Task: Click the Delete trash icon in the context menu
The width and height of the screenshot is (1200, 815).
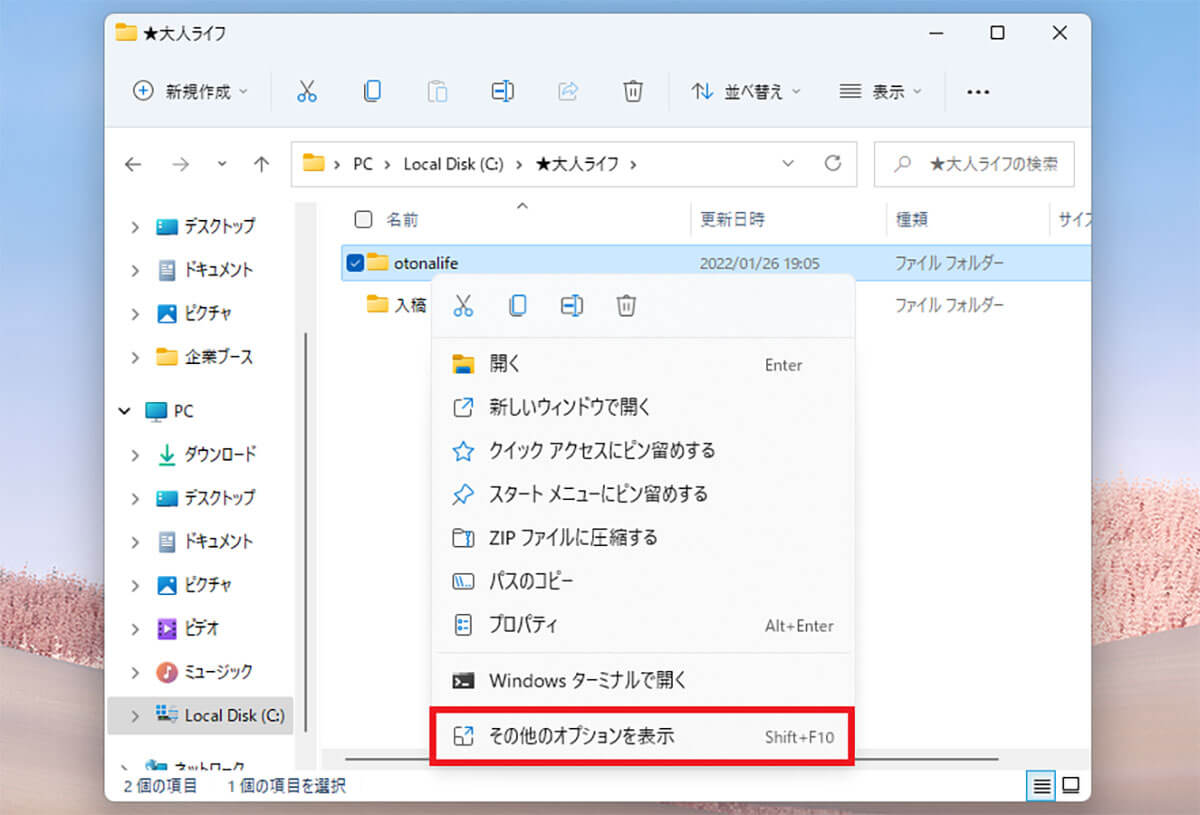Action: 626,306
